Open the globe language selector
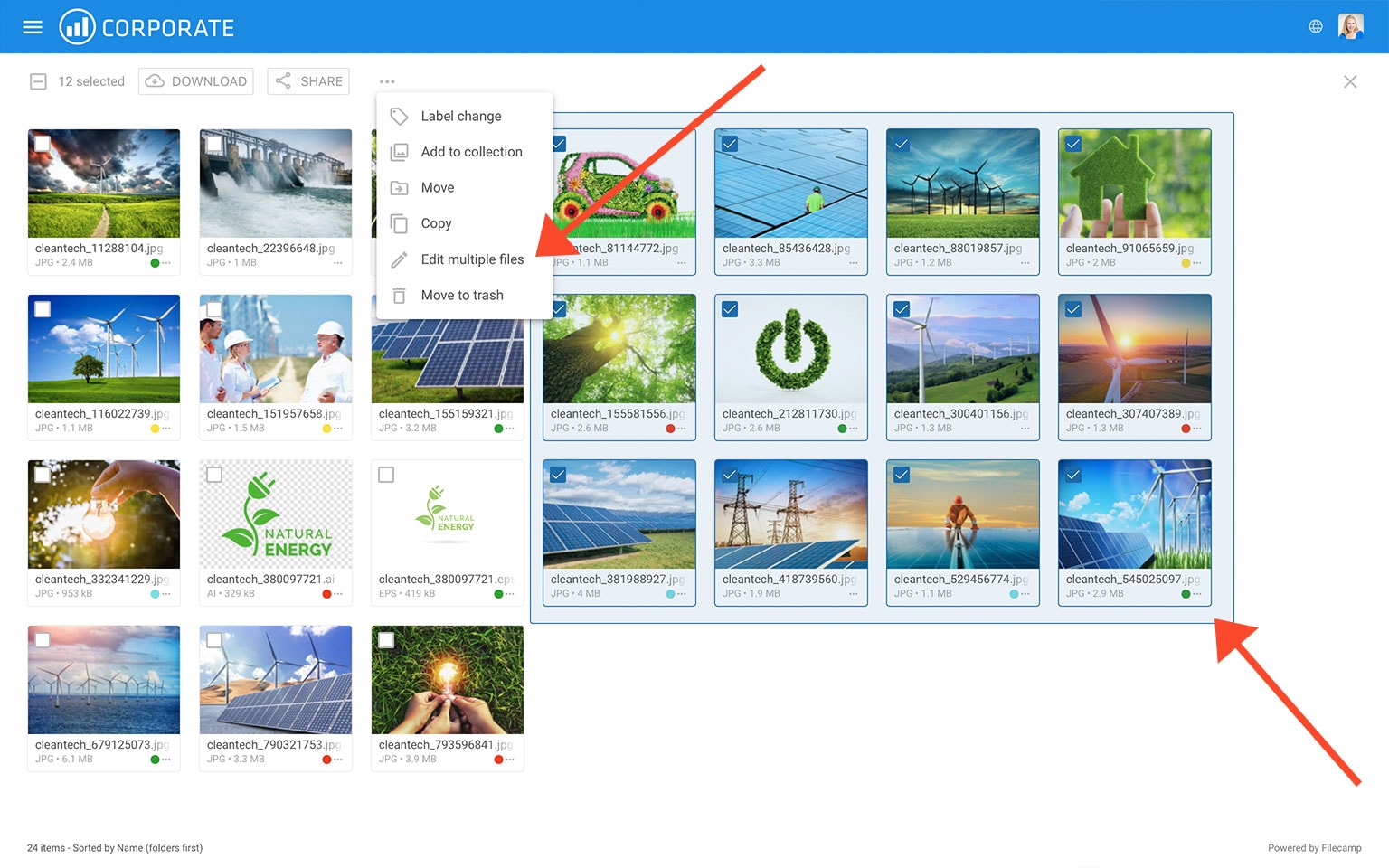Viewport: 1389px width, 868px height. [1316, 27]
